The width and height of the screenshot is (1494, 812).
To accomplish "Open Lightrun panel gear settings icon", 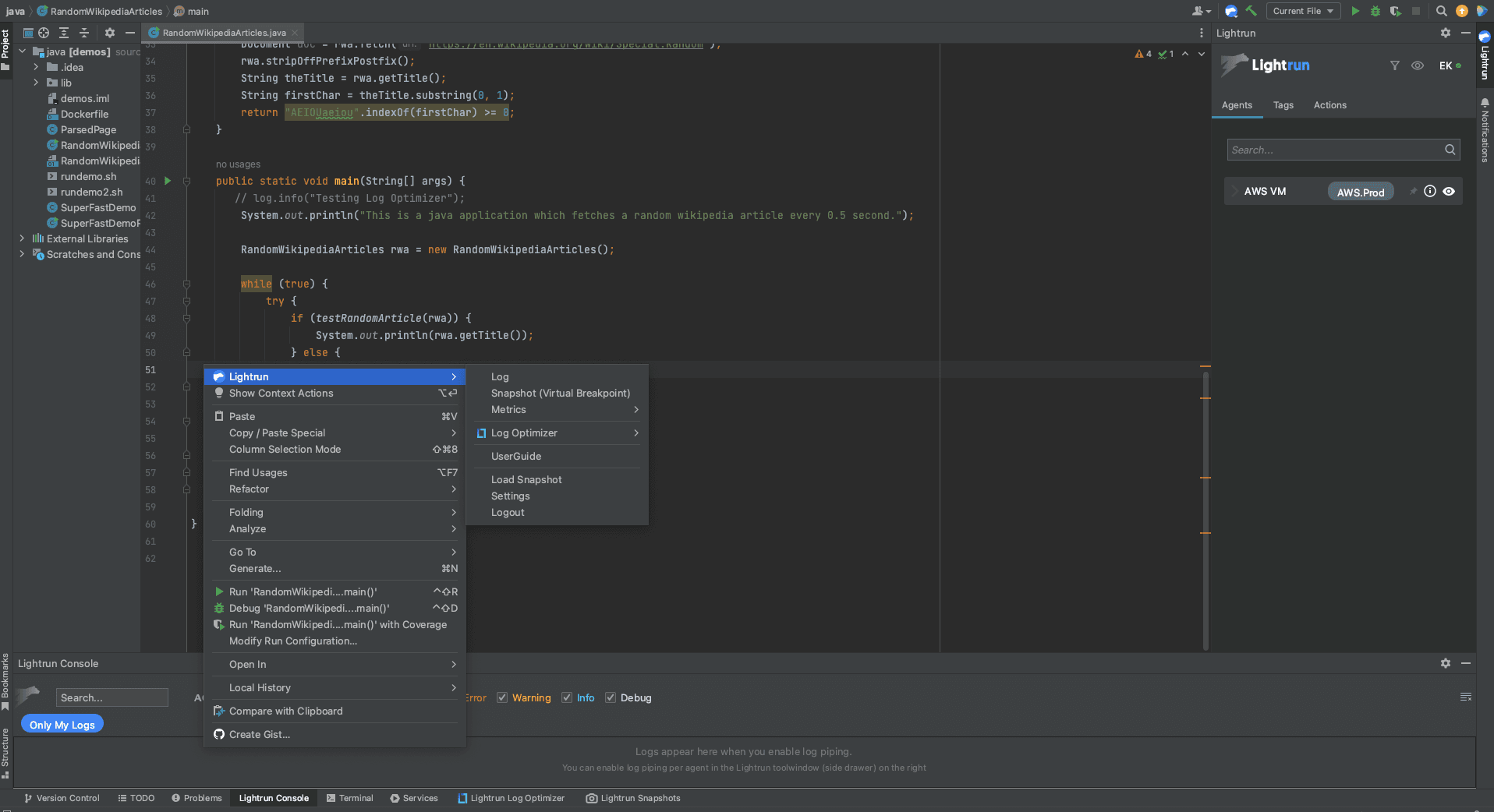I will click(1446, 33).
